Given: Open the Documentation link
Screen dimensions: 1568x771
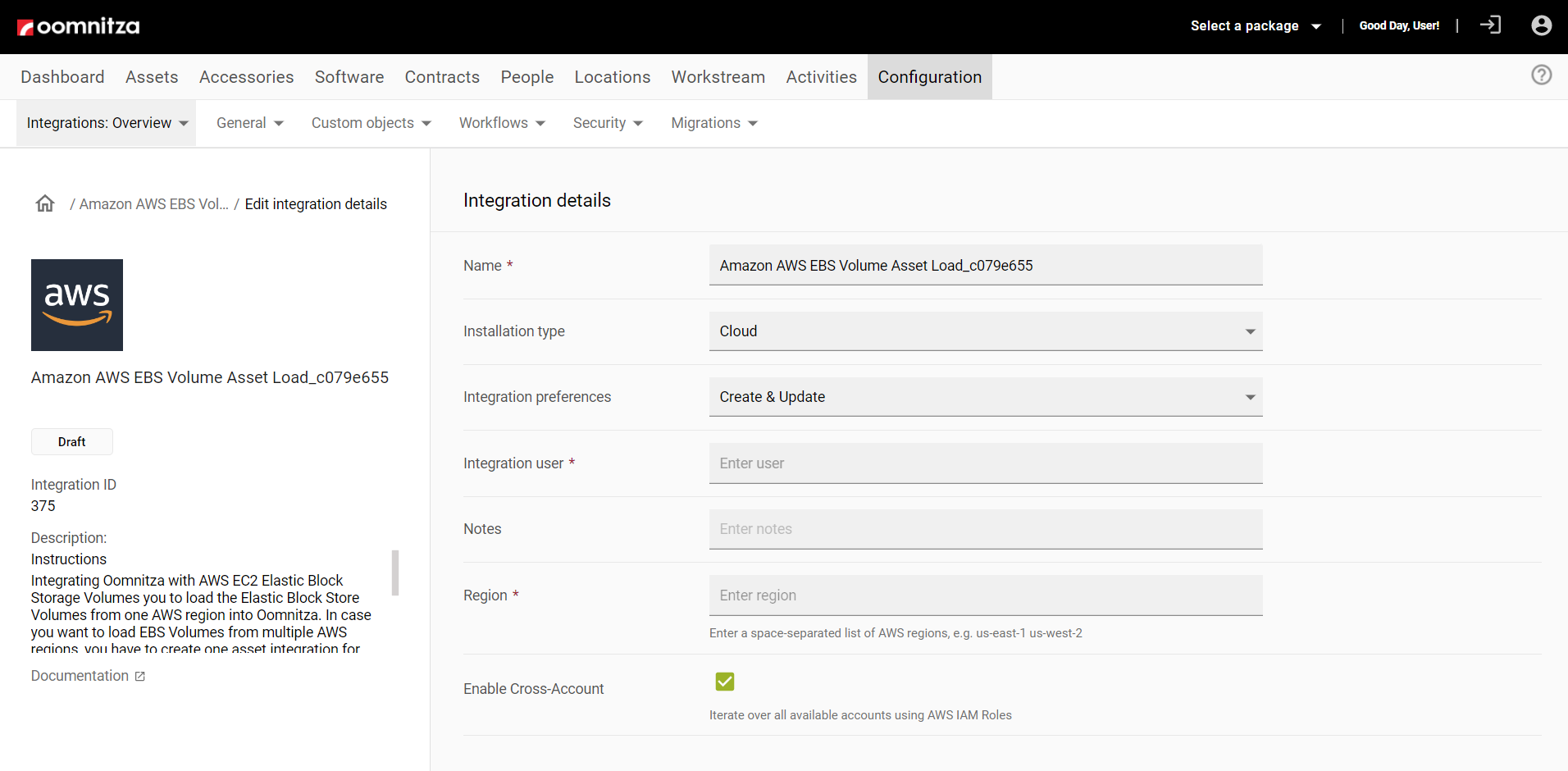Looking at the screenshot, I should pyautogui.click(x=80, y=676).
